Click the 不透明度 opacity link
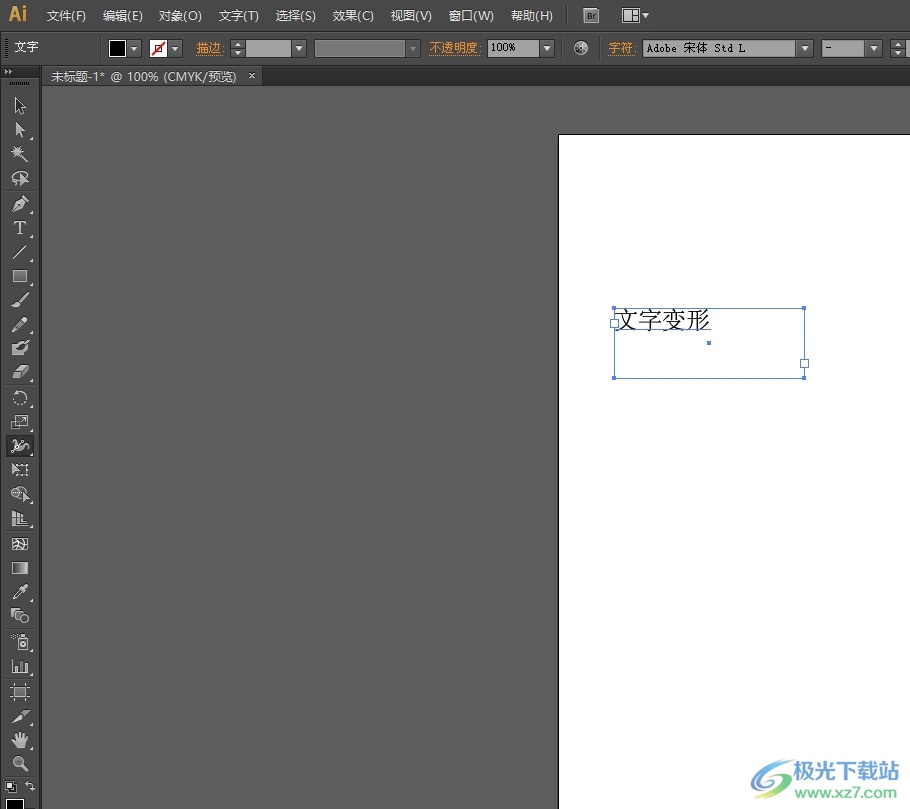Image resolution: width=910 pixels, height=809 pixels. (455, 48)
